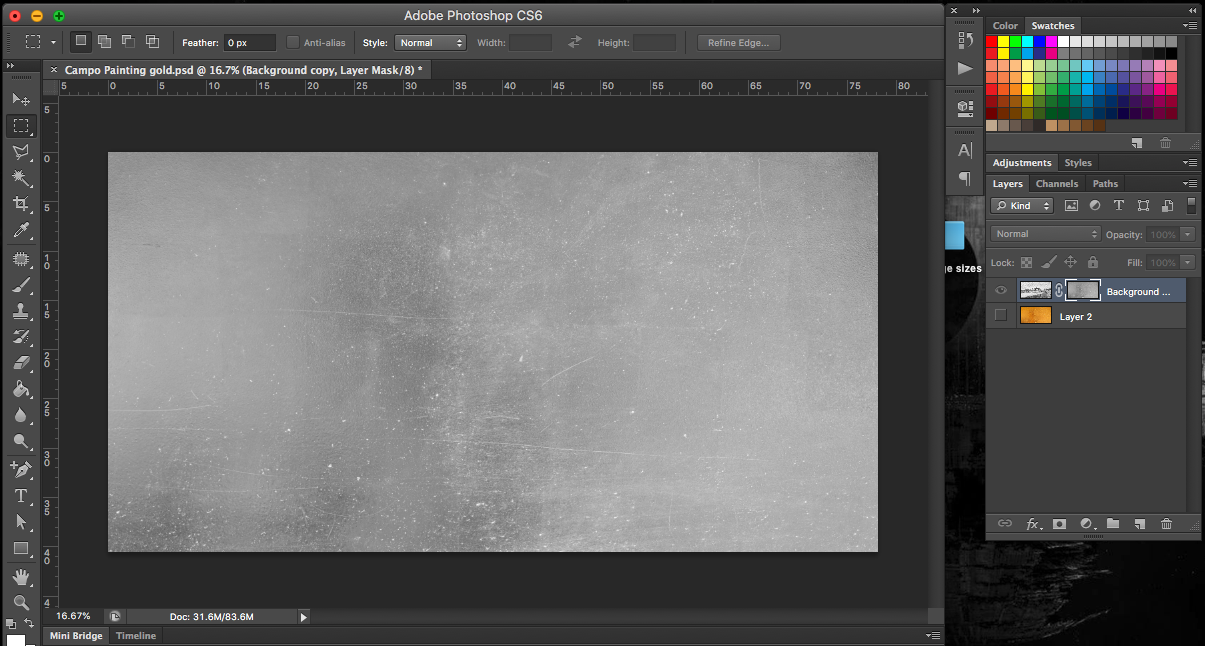Grab the Zoom tool
The image size is (1205, 646).
pos(22,603)
